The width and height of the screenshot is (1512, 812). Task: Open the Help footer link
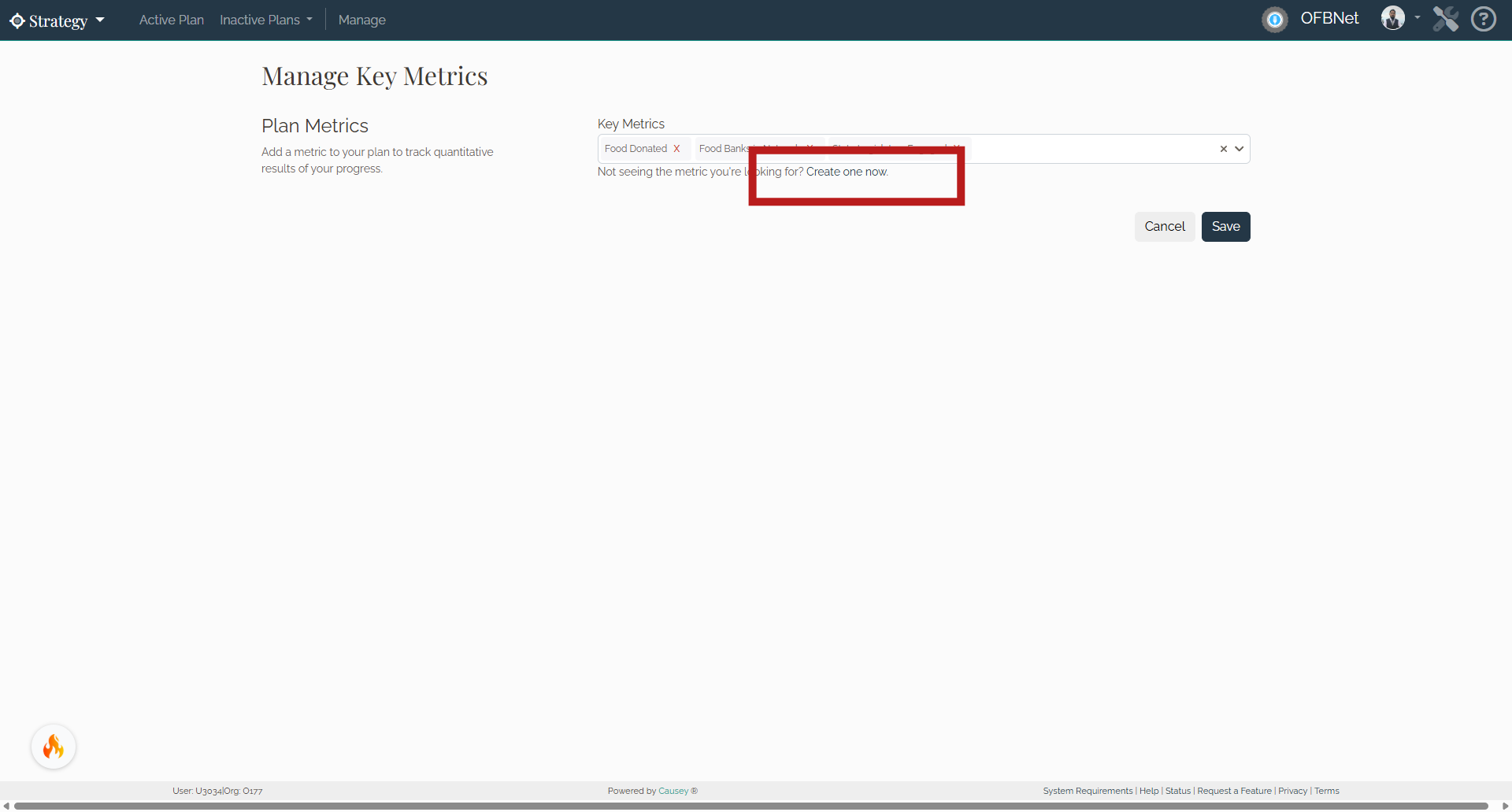(1149, 791)
